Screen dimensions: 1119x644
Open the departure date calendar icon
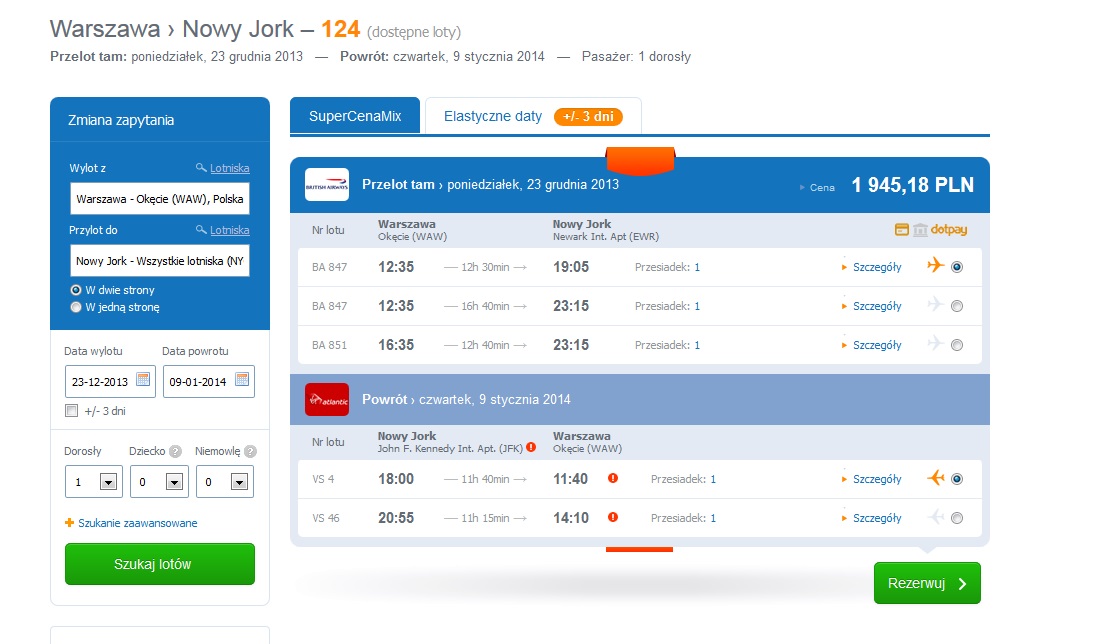pos(143,379)
